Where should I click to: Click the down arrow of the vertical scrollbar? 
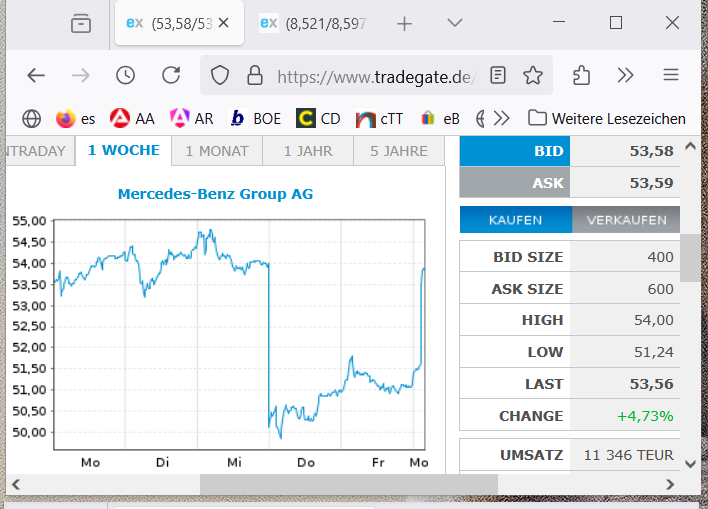coord(690,464)
